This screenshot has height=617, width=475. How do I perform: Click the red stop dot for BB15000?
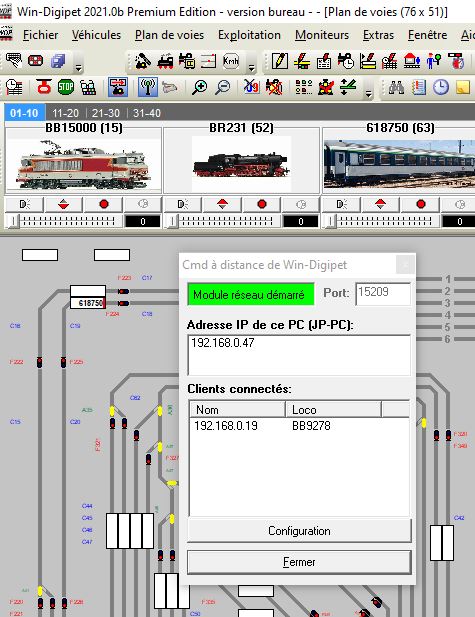(x=104, y=204)
